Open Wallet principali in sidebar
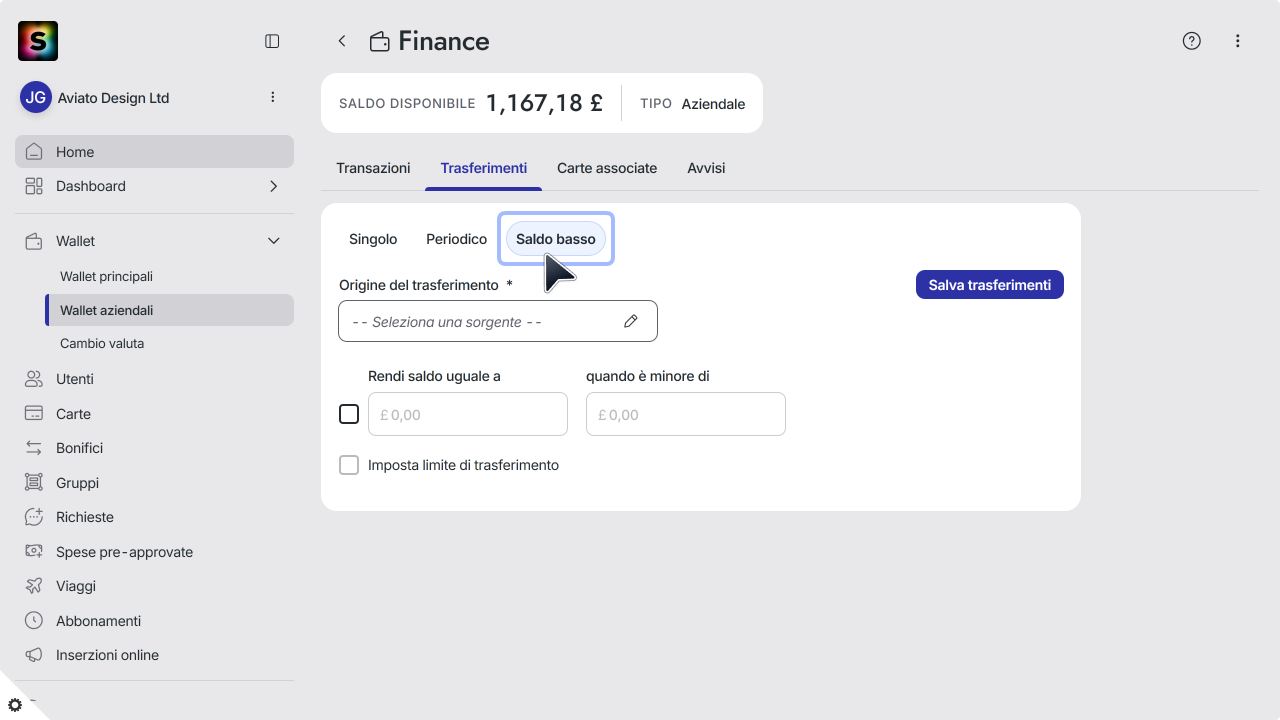This screenshot has height=720, width=1280. (x=106, y=276)
